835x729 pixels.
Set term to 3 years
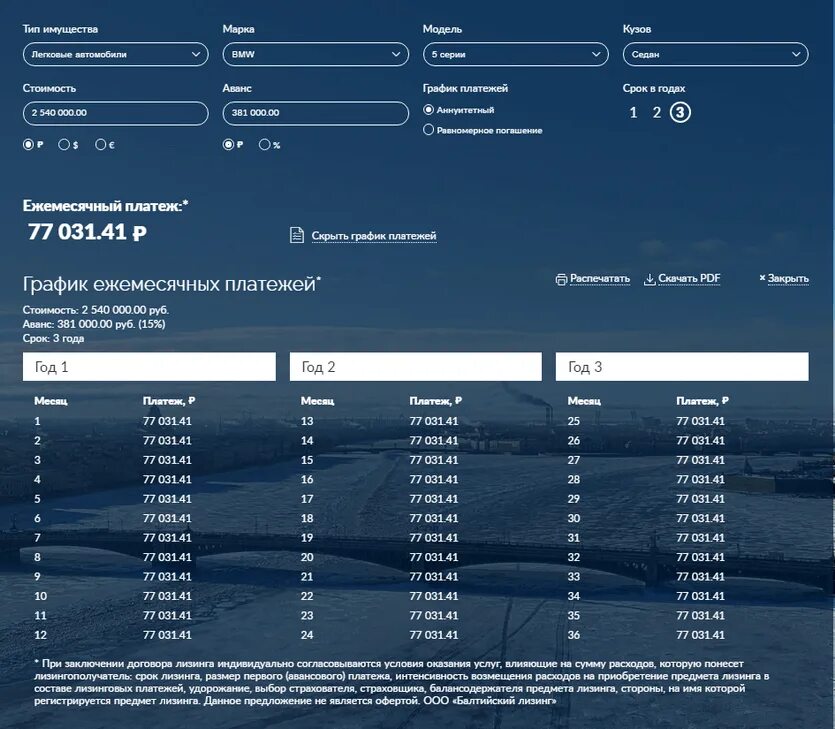click(680, 112)
